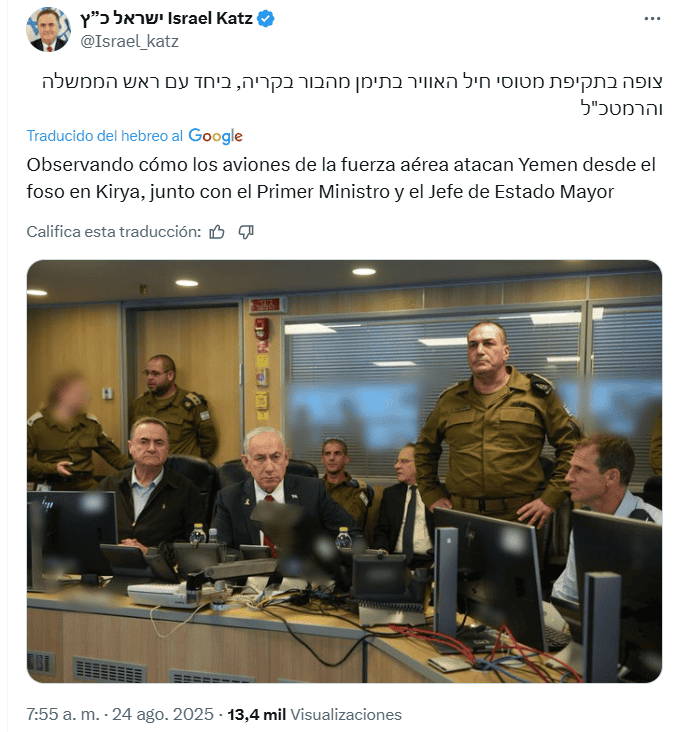The width and height of the screenshot is (678, 732).
Task: Click the blue verified badge
Action: pyautogui.click(x=266, y=19)
